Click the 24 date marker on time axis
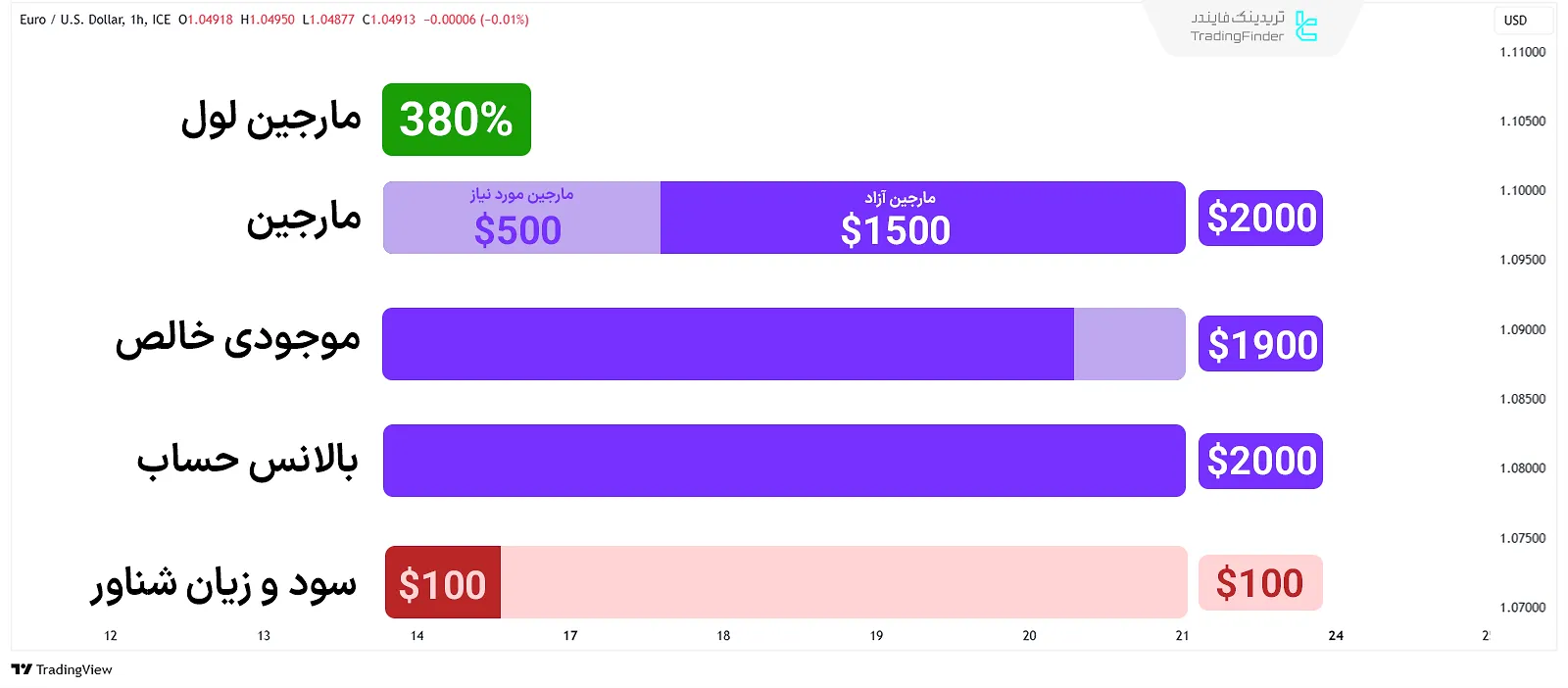 tap(1336, 636)
